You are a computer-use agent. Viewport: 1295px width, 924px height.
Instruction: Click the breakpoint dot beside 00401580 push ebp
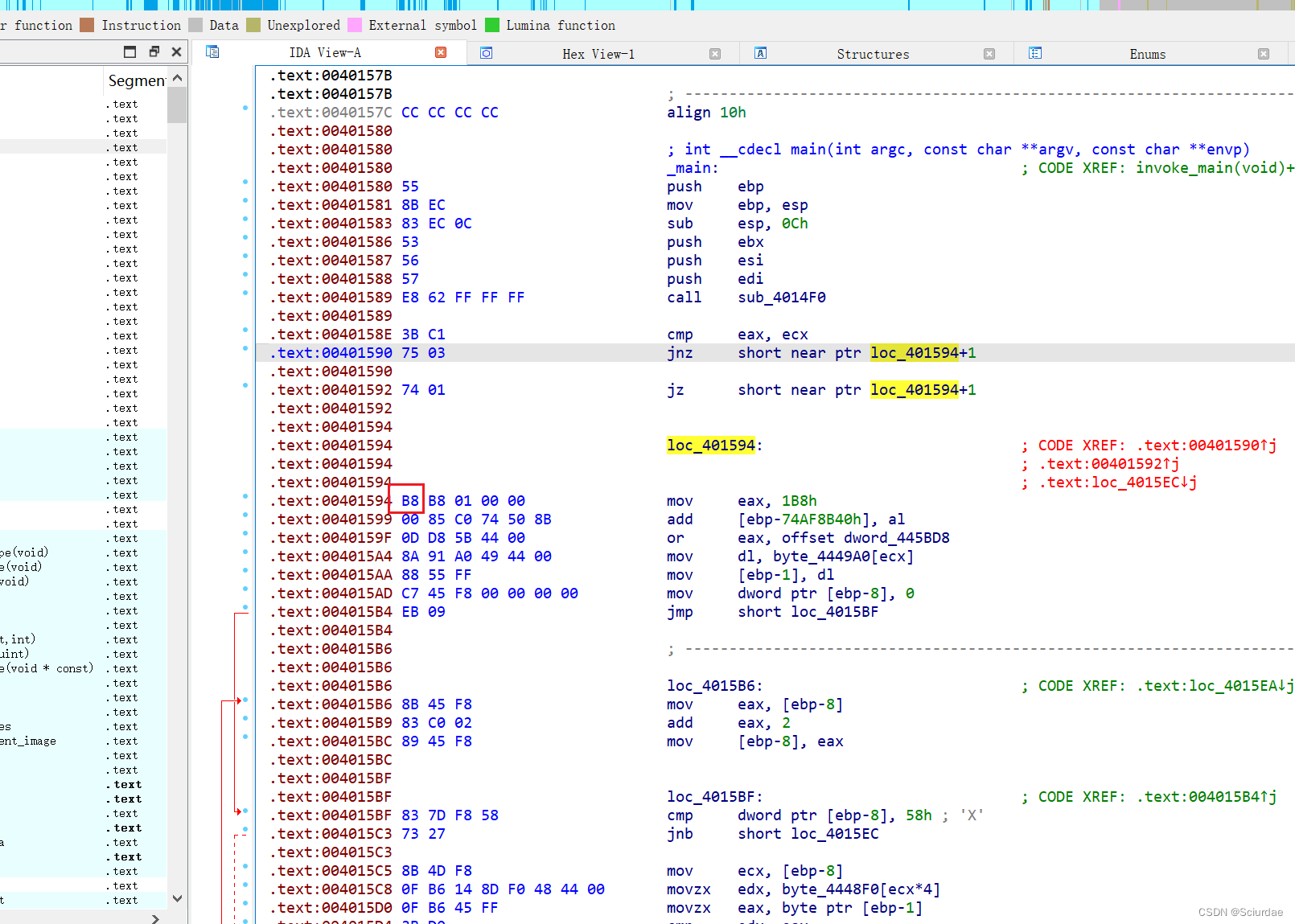point(245,183)
